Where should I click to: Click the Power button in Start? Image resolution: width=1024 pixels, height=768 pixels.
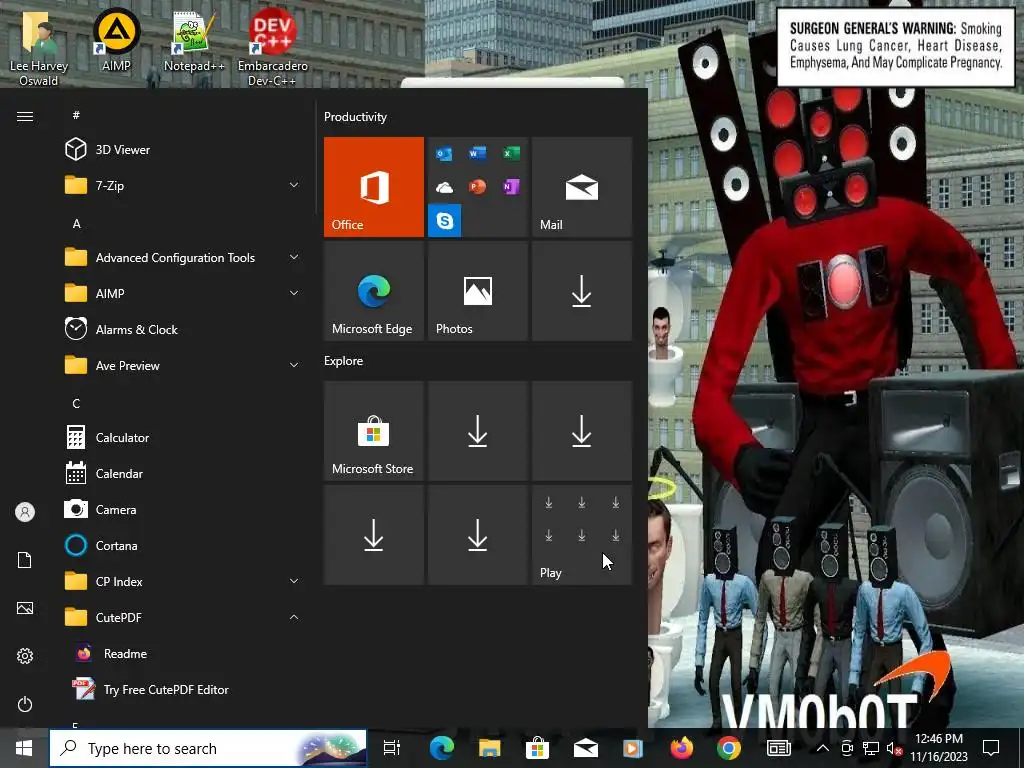25,704
